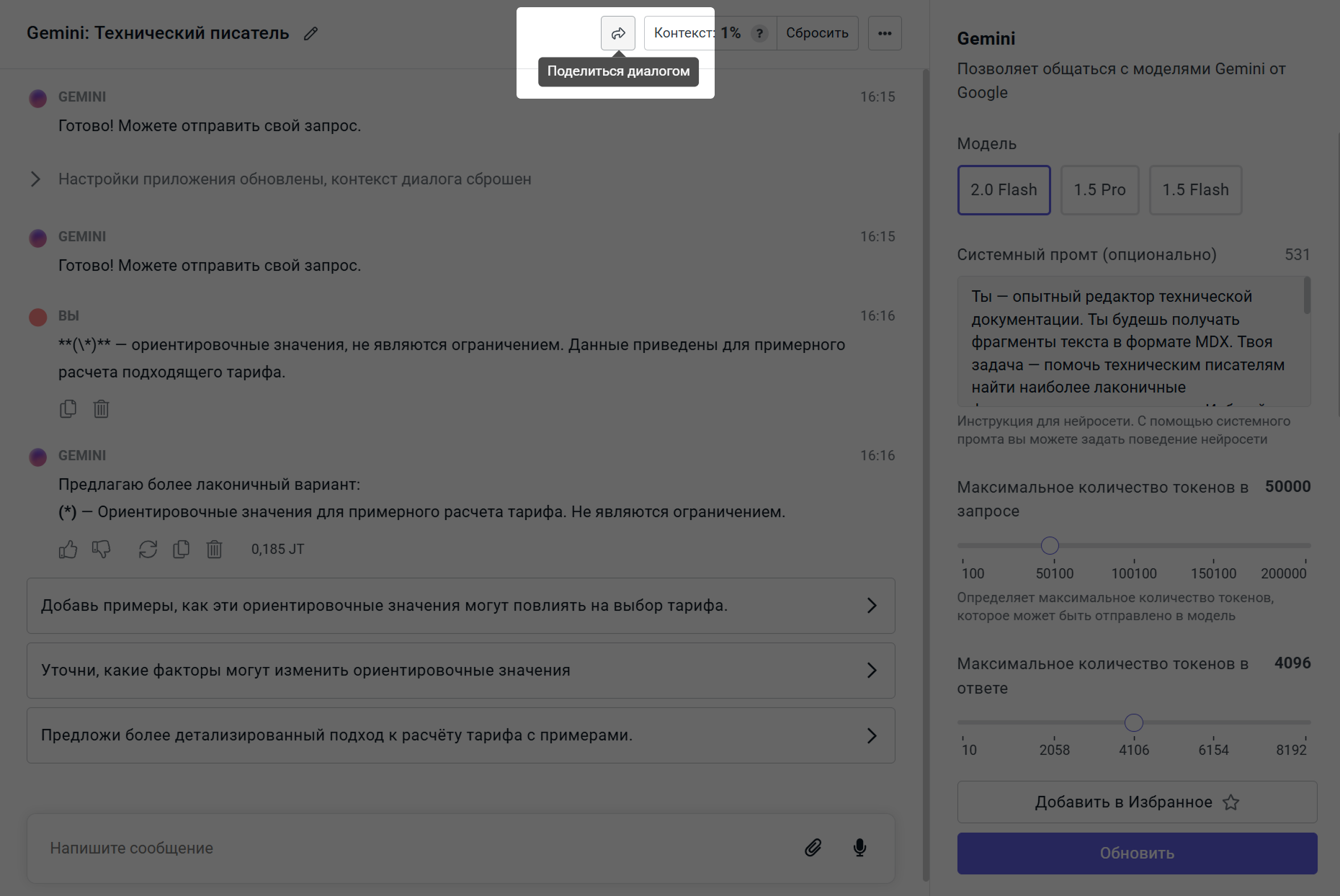Pick suggestion about adding tariff examples
The image size is (1340, 896).
(460, 606)
